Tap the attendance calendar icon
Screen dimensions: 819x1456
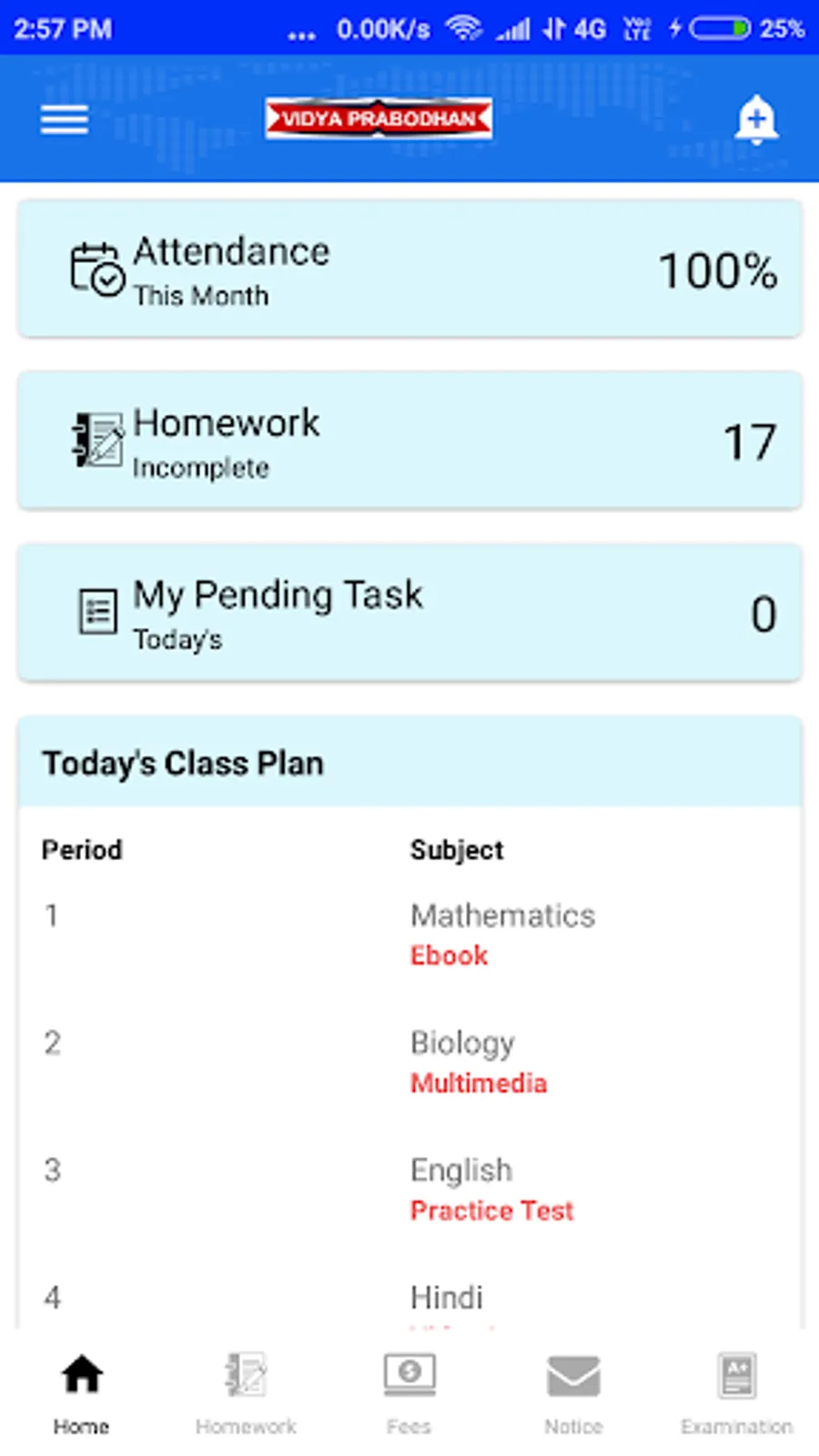pos(96,270)
